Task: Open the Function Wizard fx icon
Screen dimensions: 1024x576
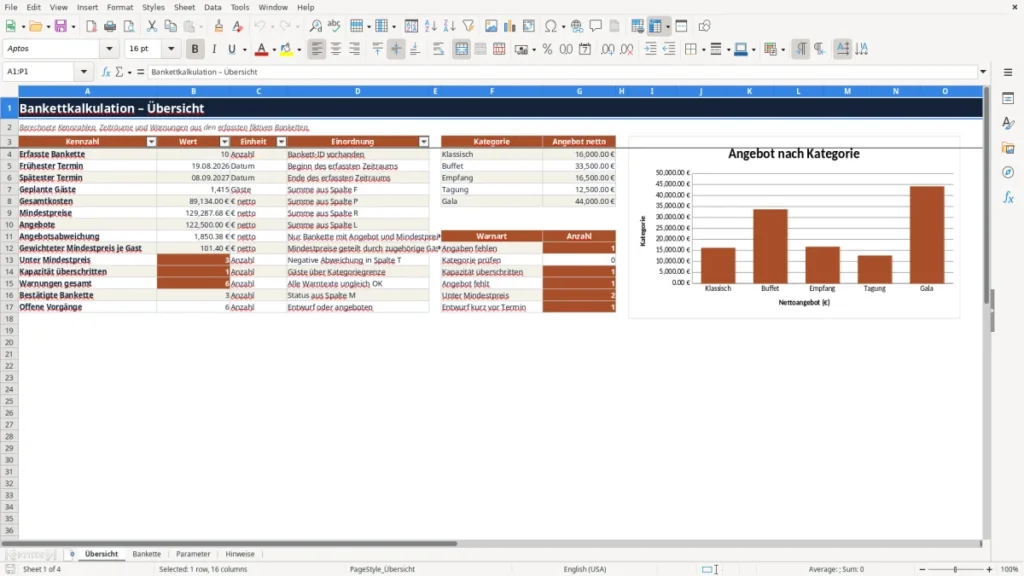Action: 106,72
